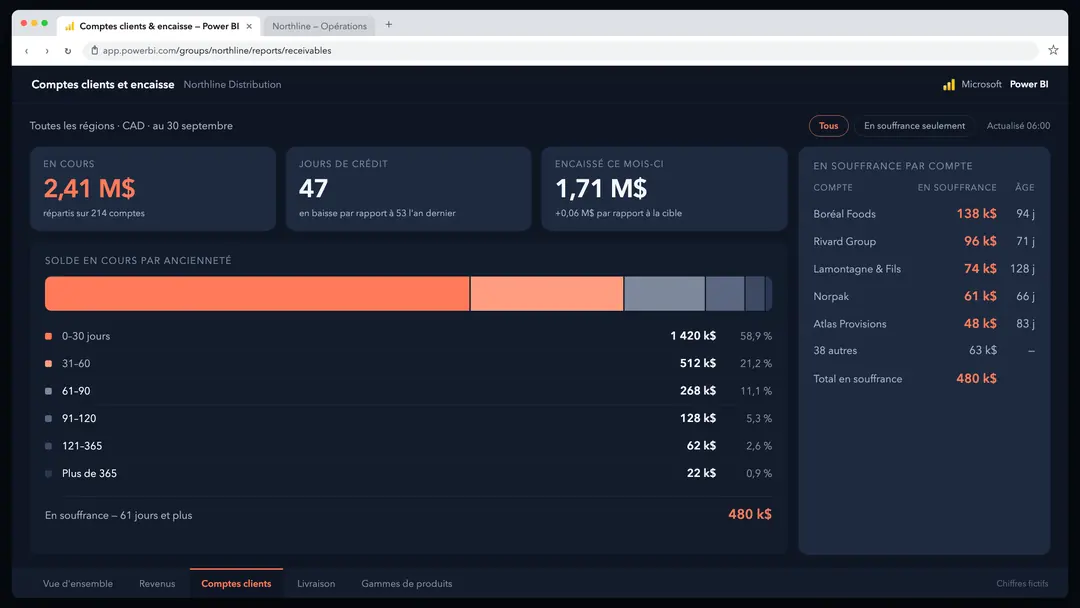This screenshot has height=608, width=1080.
Task: Enable En souffrance seulement filter
Action: coord(914,126)
